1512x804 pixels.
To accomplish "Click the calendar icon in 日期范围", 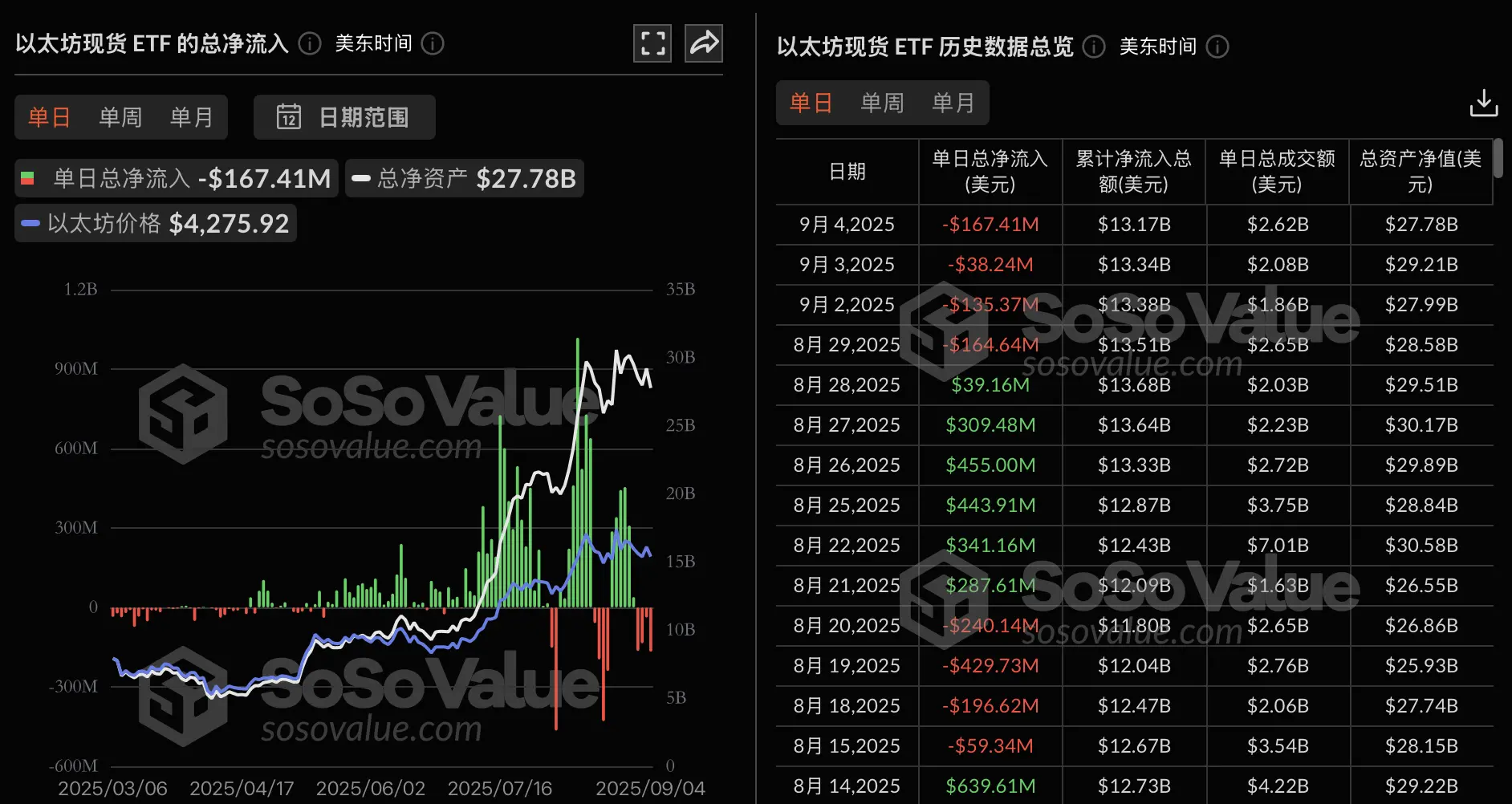I will 288,117.
